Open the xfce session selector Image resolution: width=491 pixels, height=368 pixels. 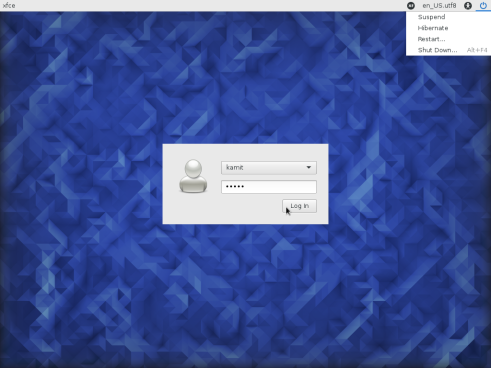[9, 5]
